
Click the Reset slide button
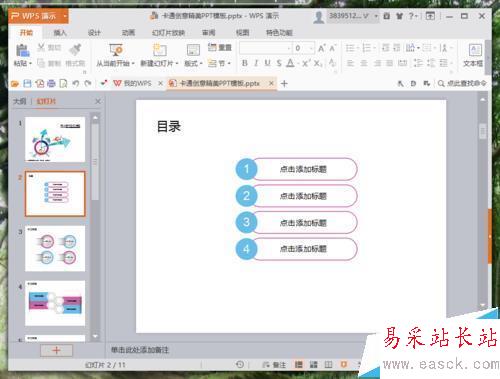pyautogui.click(x=219, y=47)
